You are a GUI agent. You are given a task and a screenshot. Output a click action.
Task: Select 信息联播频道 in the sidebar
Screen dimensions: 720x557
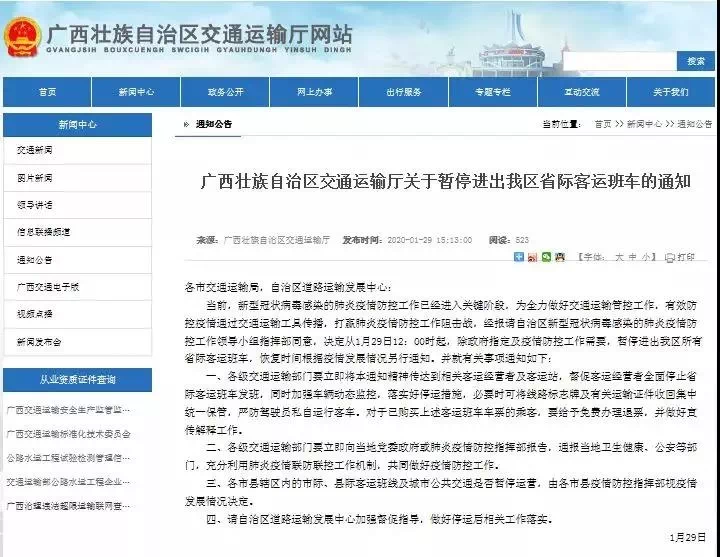point(78,232)
